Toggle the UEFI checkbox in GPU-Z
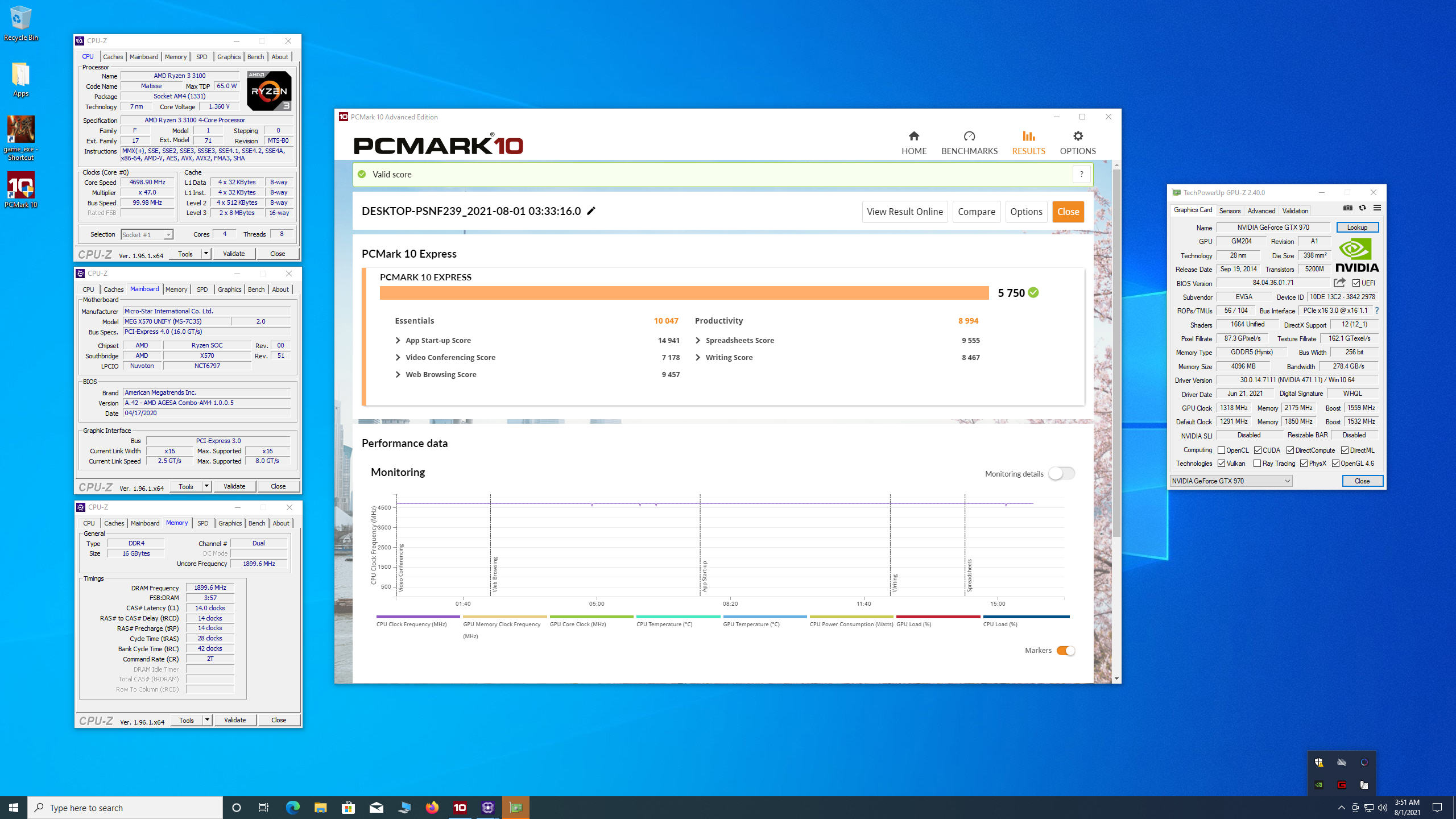The image size is (1456, 819). pos(1356,283)
